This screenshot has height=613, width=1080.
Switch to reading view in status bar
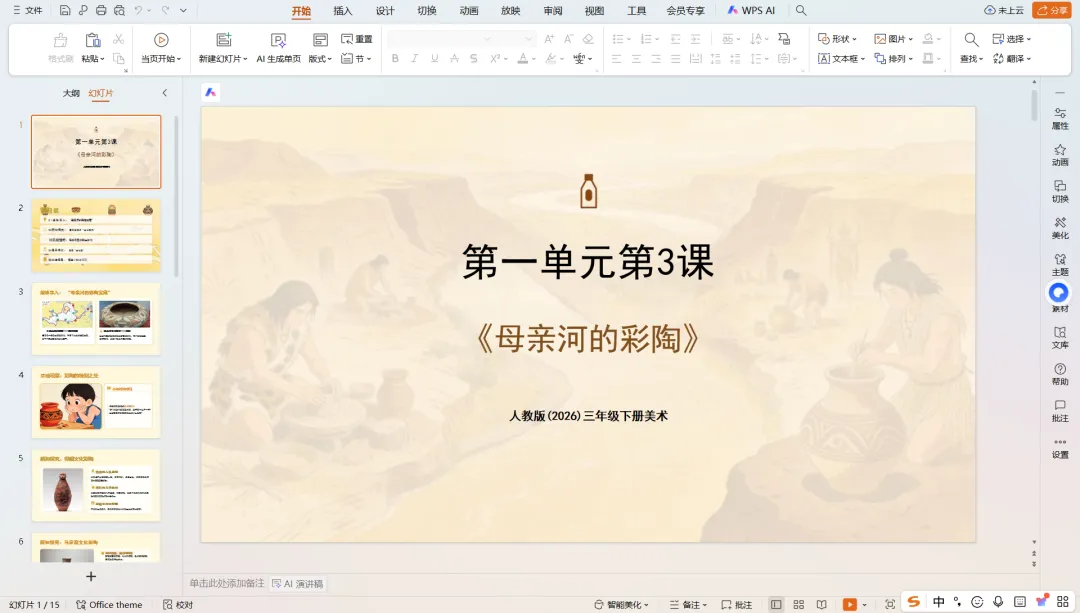point(821,604)
